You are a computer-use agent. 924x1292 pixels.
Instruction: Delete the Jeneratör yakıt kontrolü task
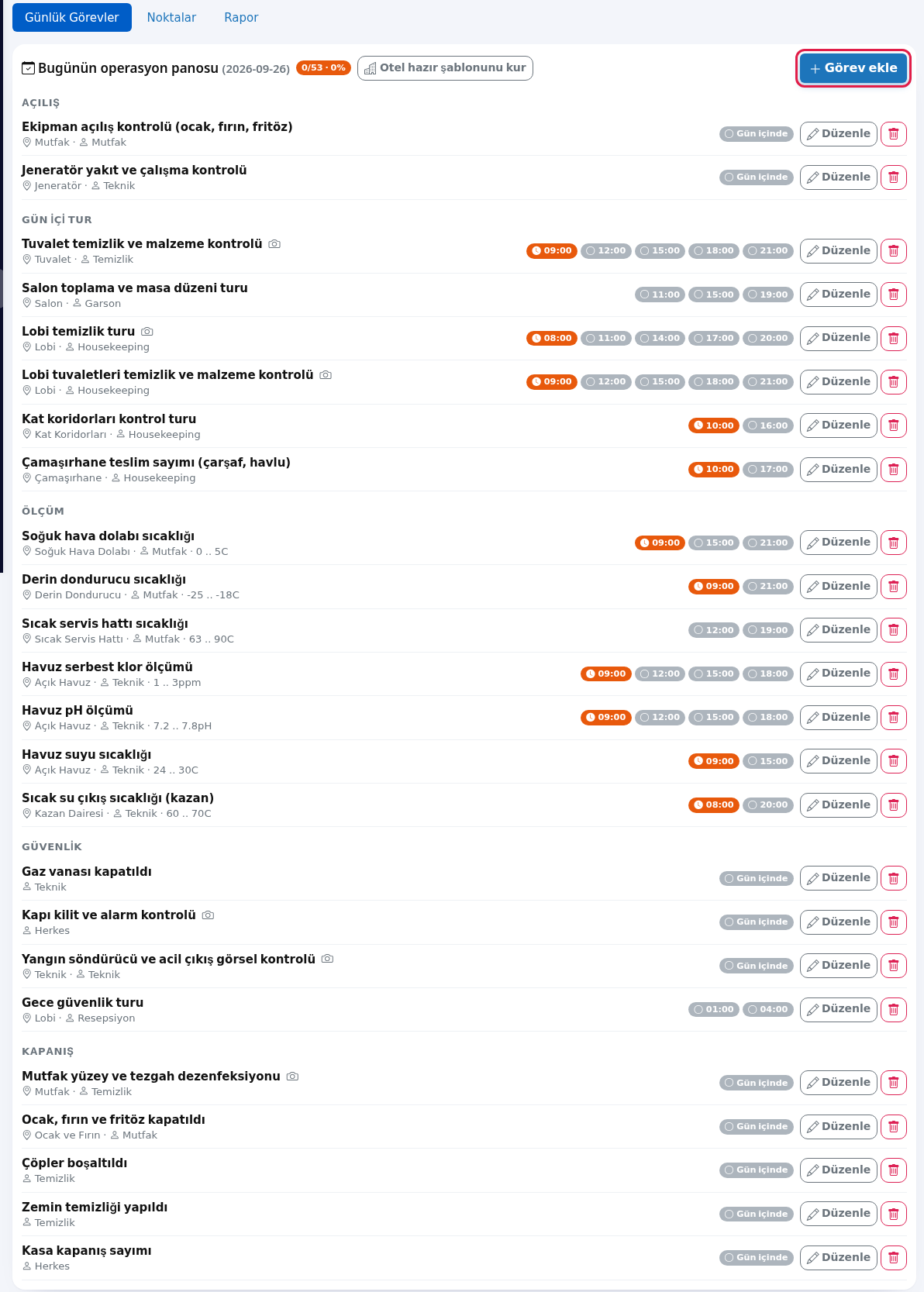click(893, 177)
